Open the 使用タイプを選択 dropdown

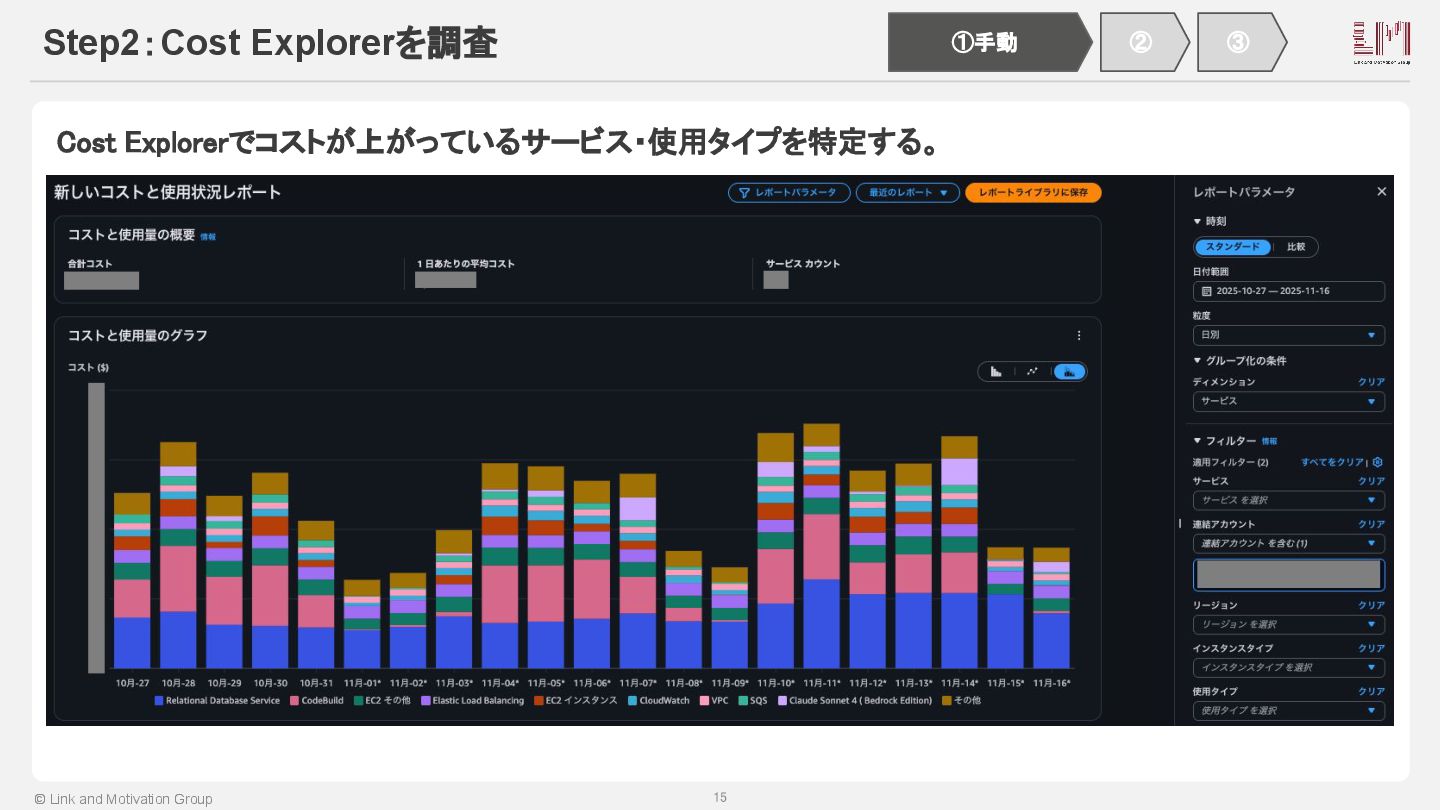[x=1288, y=710]
